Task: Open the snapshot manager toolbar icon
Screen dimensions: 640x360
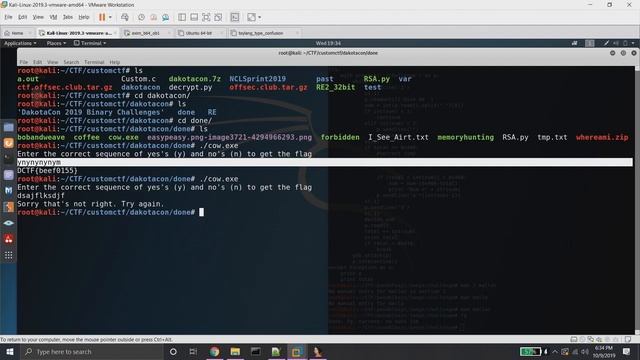Action: [x=165, y=17]
